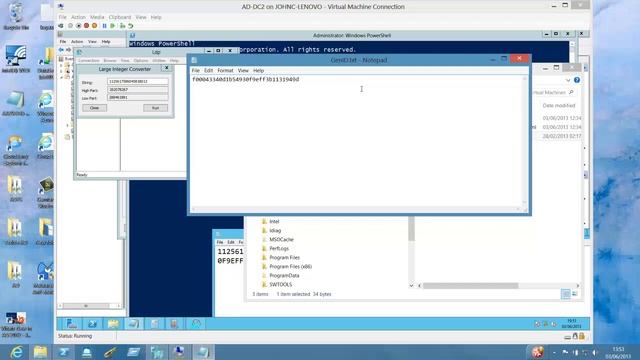Click the guest taskbar clock
Screen dimensions: 640x360
click(571, 324)
